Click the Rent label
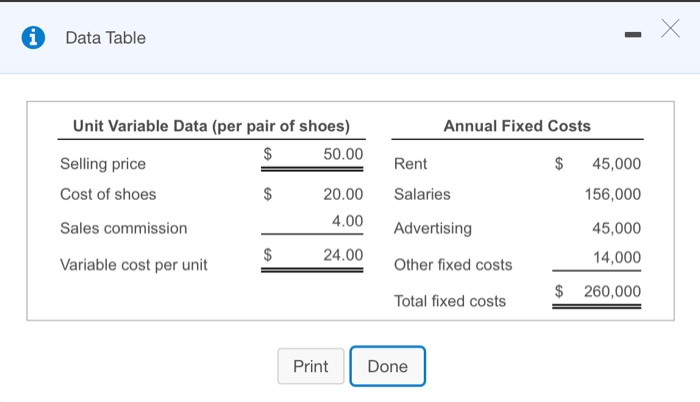Image resolution: width=700 pixels, height=402 pixels. click(411, 164)
